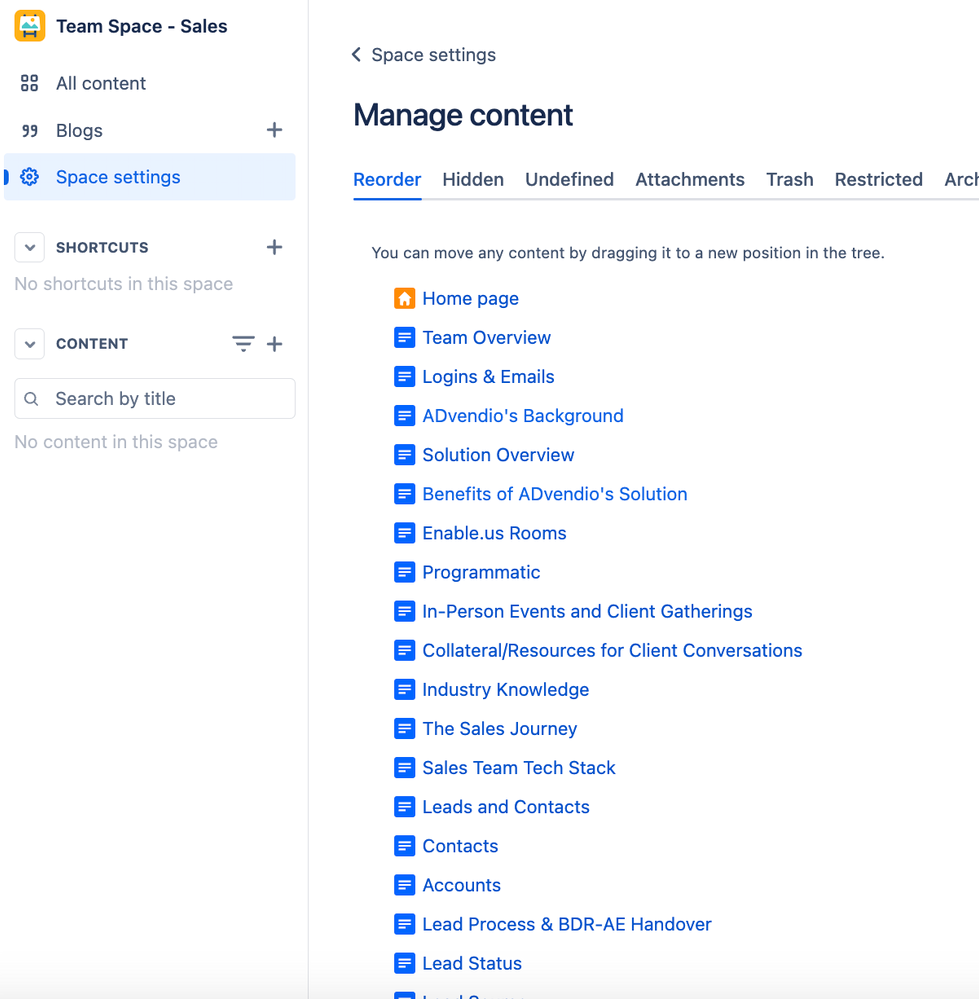
Task: Open ADvendio's Background page
Action: 523,415
